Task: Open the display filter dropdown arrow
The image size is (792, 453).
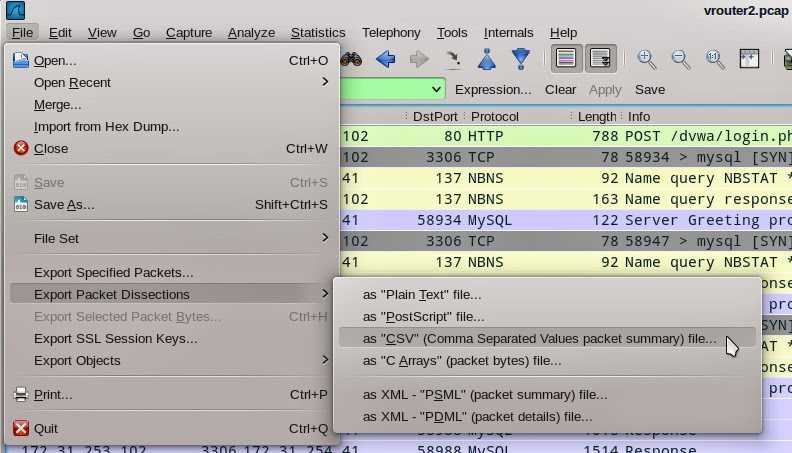Action: [436, 90]
